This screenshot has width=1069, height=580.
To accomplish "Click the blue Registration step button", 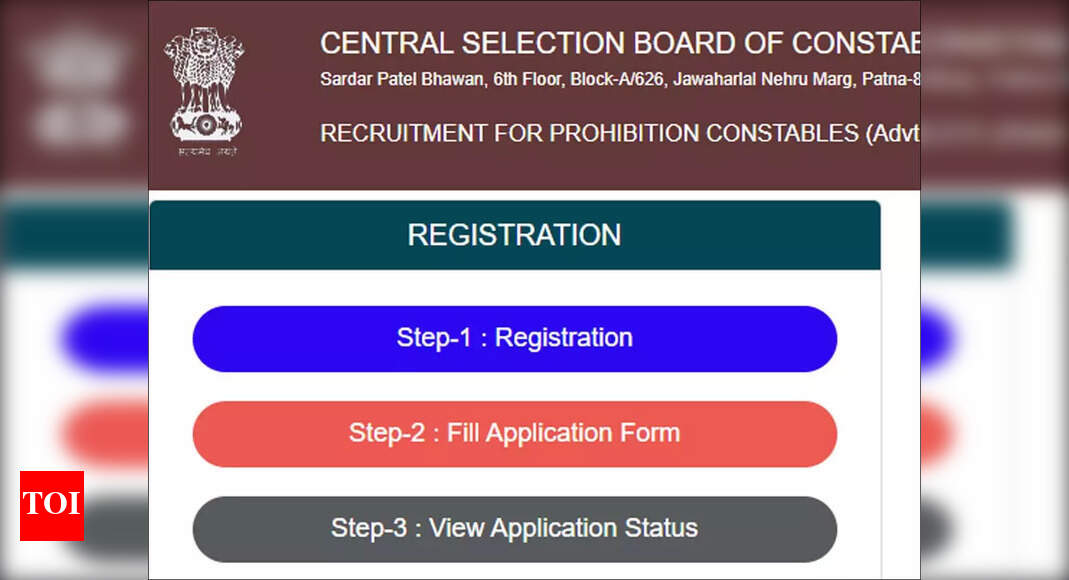I will click(x=514, y=338).
